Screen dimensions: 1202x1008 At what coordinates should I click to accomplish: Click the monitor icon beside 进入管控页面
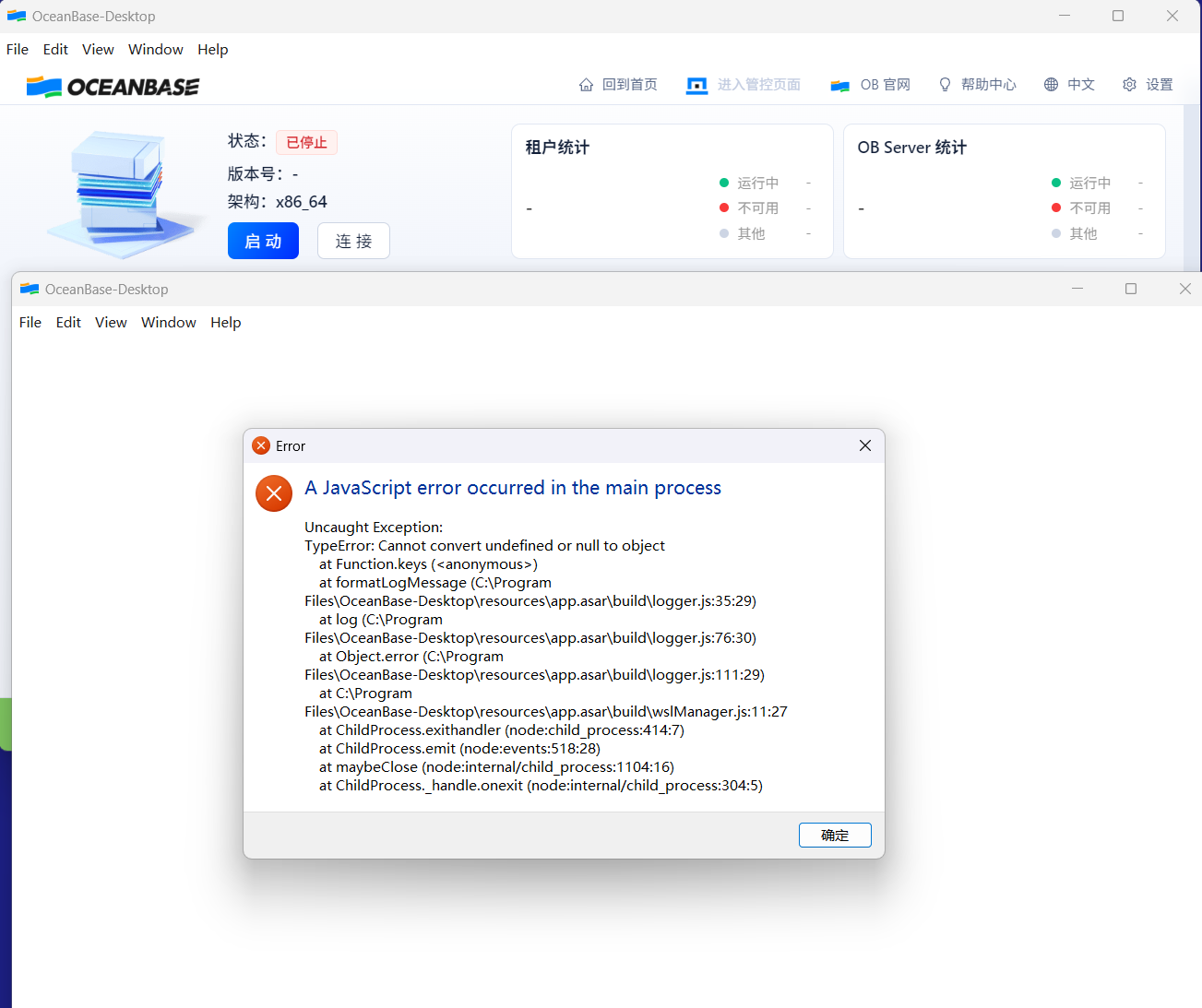click(x=696, y=85)
